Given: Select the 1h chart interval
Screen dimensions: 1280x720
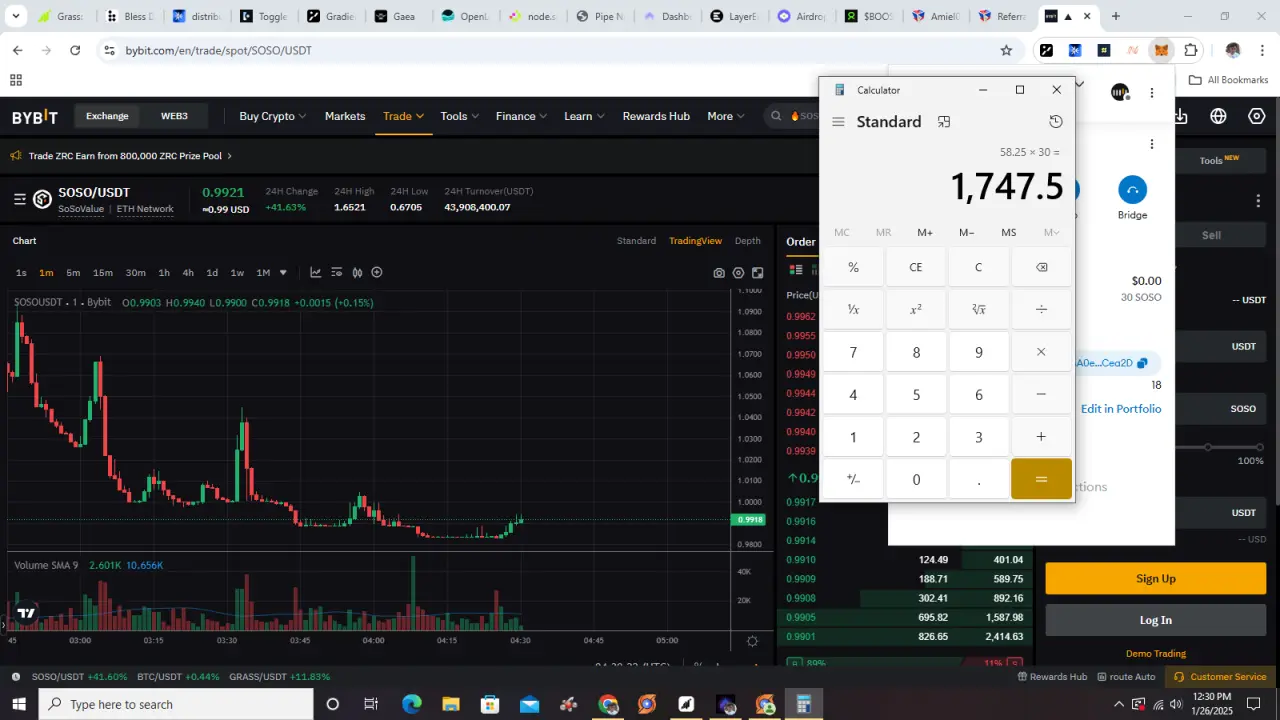Looking at the screenshot, I should tap(164, 273).
